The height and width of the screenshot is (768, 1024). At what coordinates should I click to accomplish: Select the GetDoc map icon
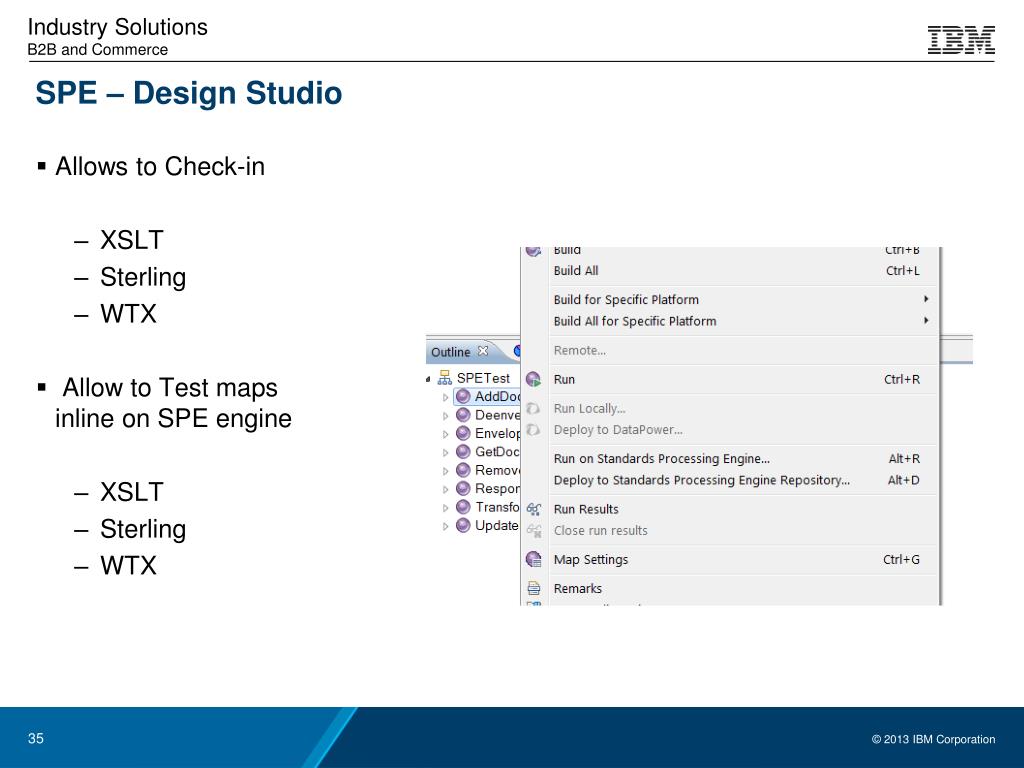(x=463, y=451)
